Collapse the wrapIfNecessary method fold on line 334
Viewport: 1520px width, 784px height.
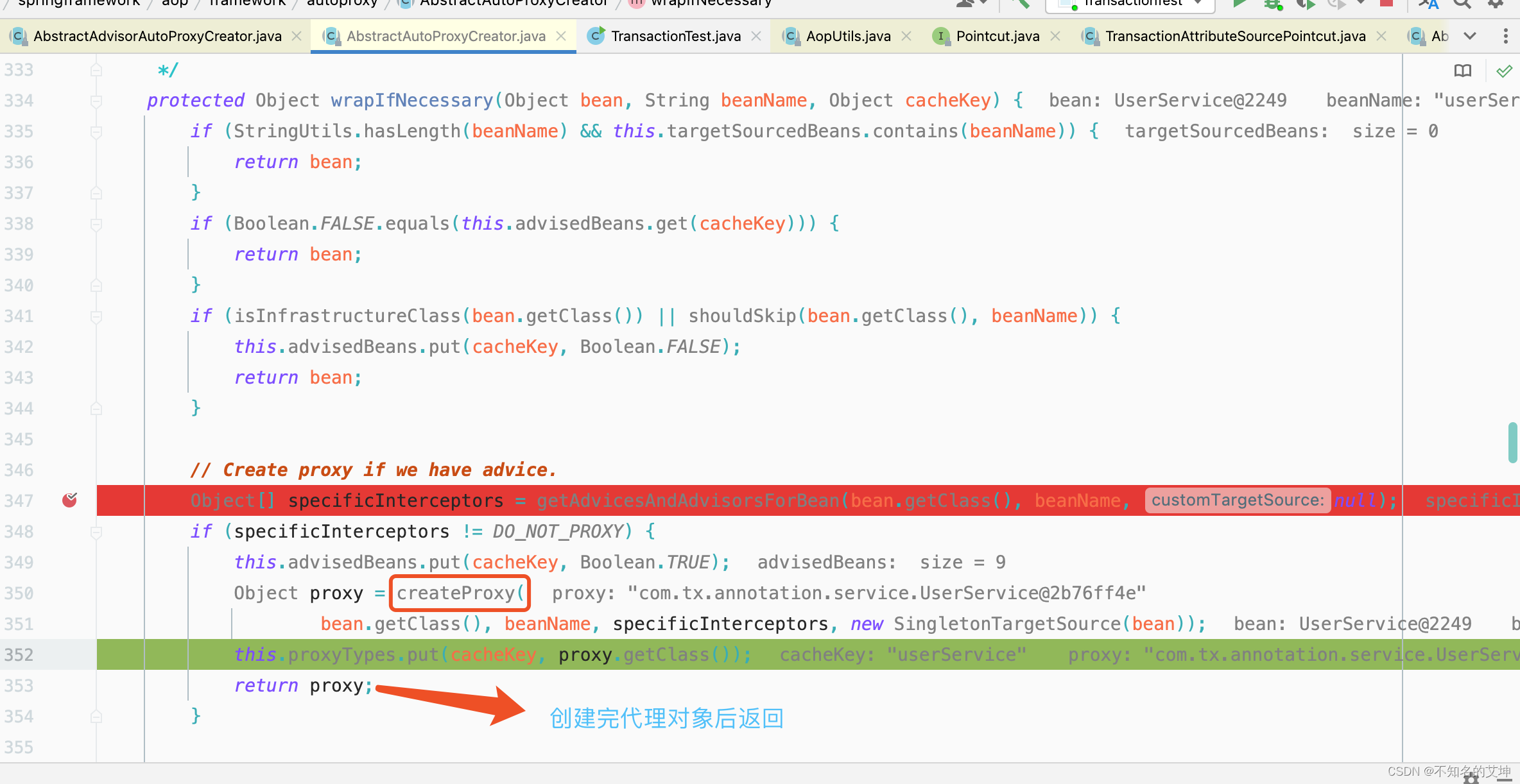coord(96,101)
